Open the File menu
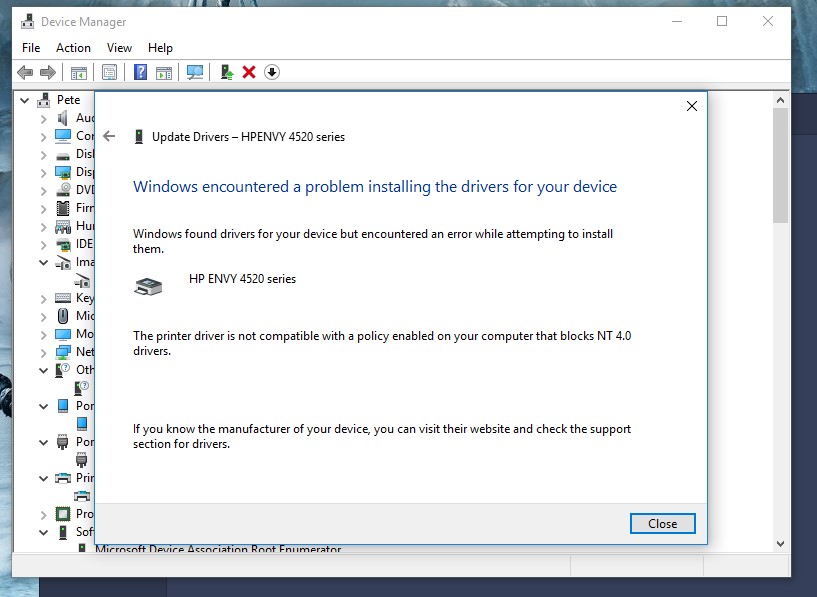 (x=31, y=48)
